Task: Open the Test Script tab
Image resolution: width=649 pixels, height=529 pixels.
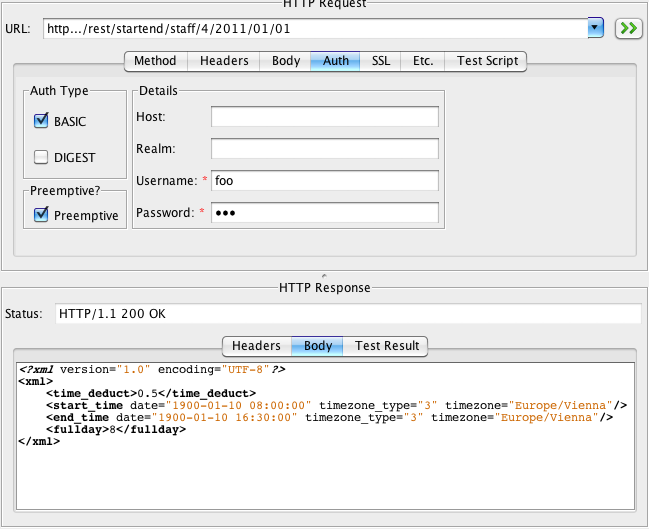Action: point(487,61)
